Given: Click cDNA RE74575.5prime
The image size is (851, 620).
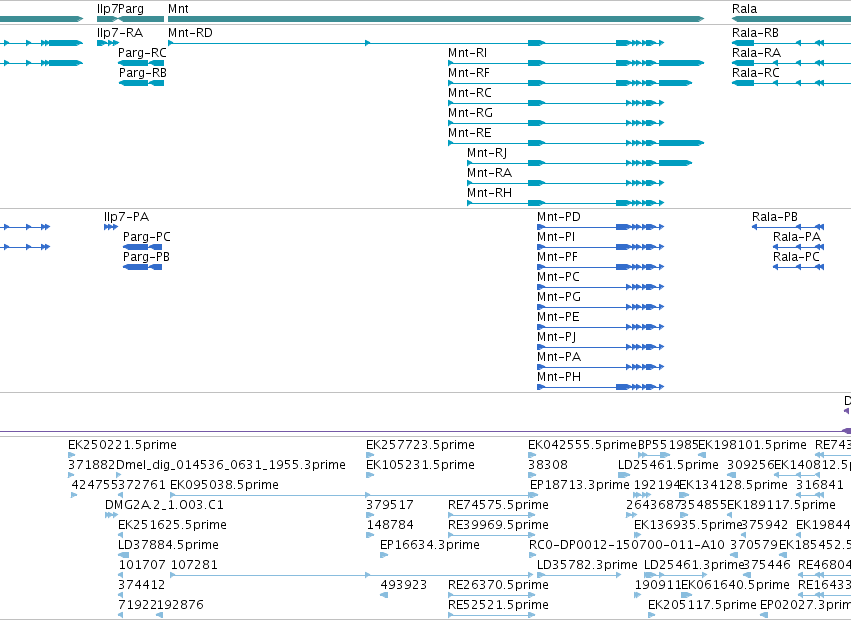Looking at the screenshot, I should click(x=498, y=505).
